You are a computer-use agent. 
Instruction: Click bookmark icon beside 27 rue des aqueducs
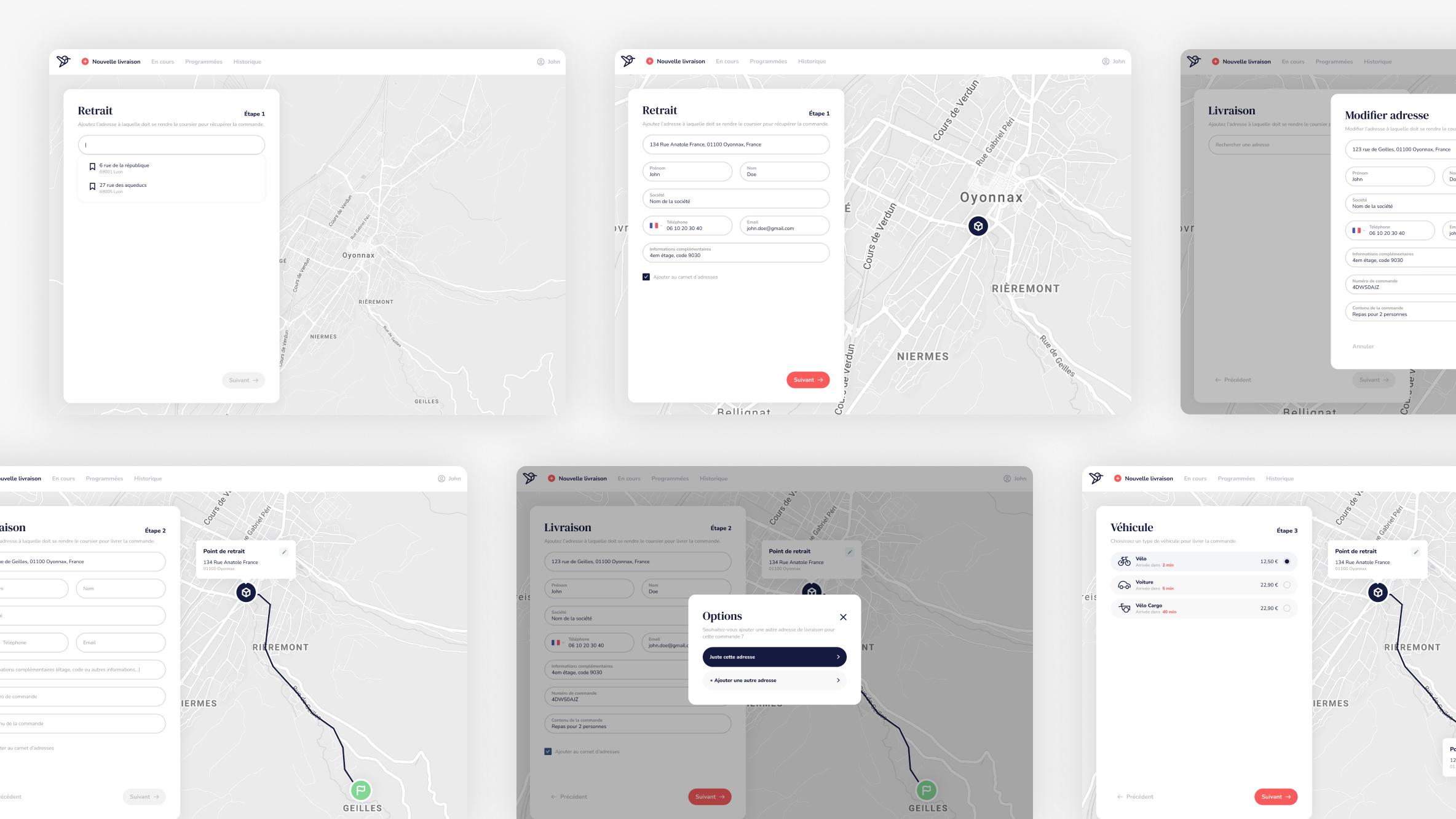92,186
